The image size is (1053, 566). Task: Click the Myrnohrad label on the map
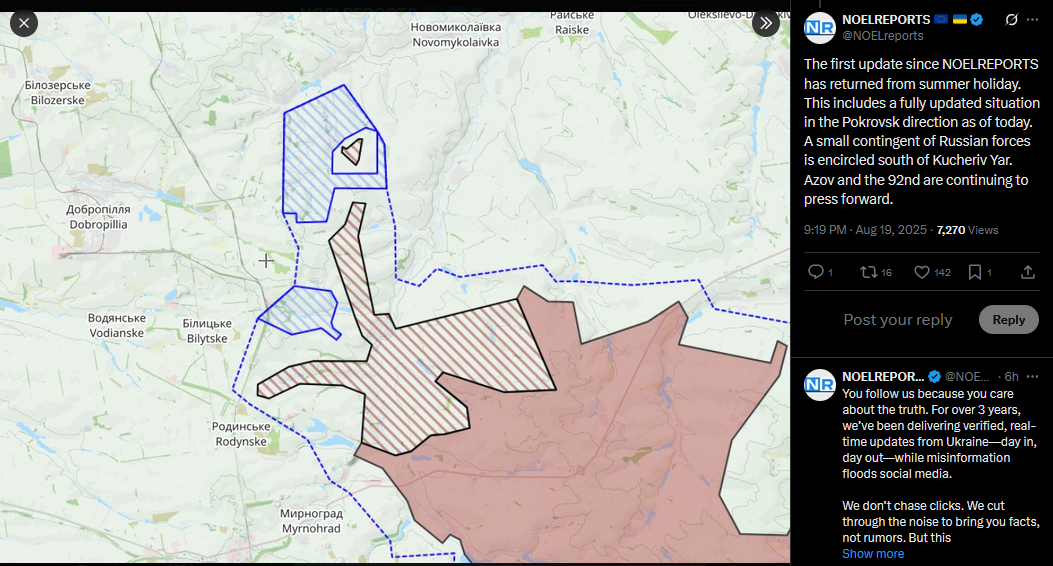tap(311, 521)
